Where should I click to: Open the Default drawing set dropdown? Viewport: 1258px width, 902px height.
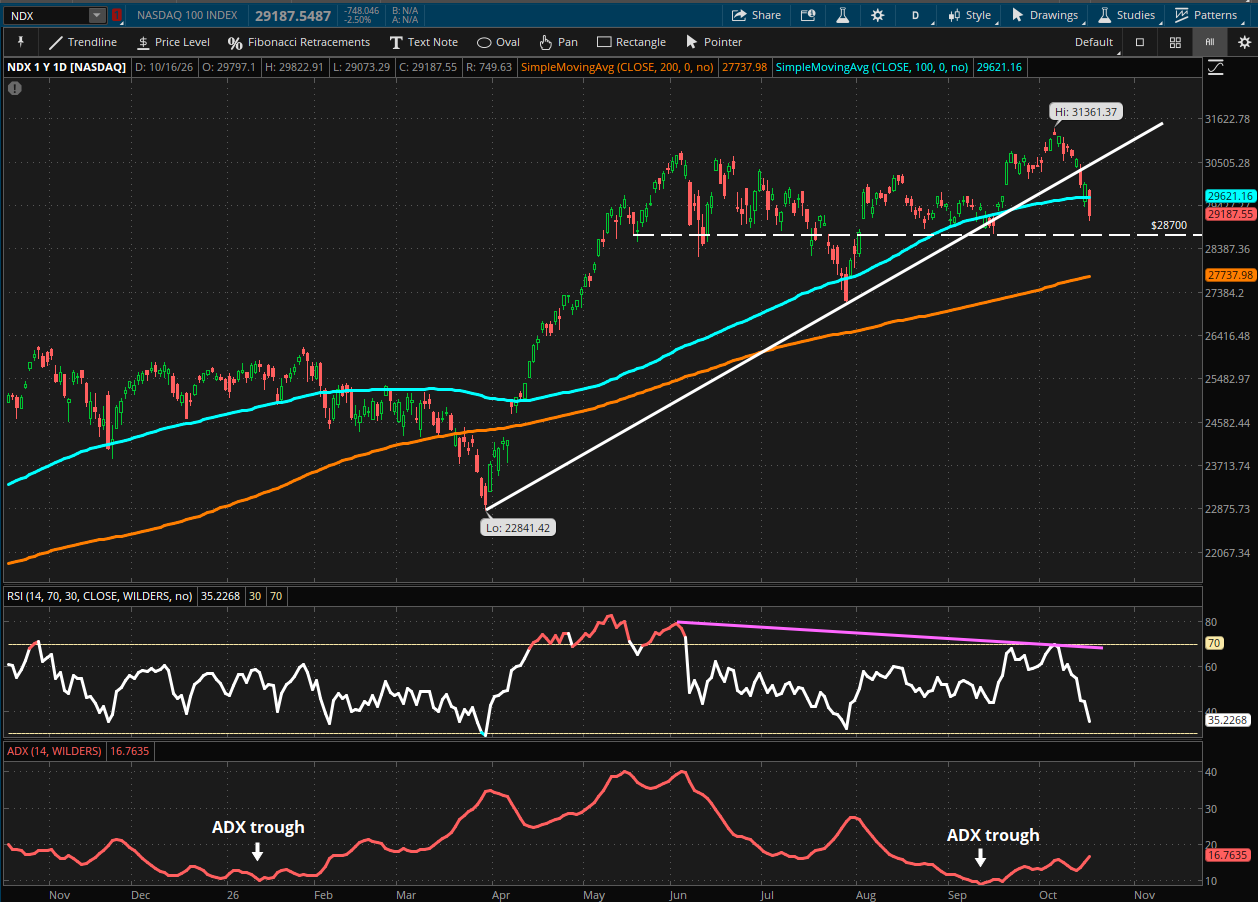[x=1093, y=42]
